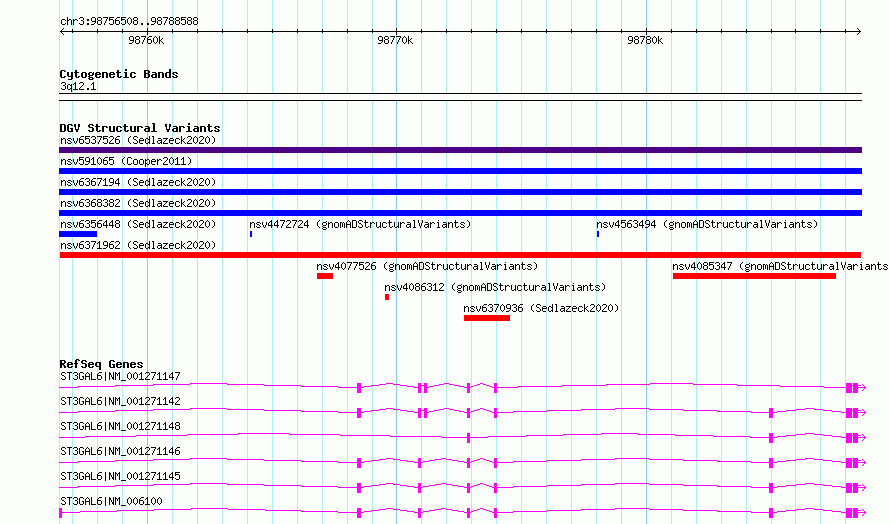The image size is (890, 524).
Task: Open the nsv6356448 (Sedlazeck2020) label
Action: [138, 224]
